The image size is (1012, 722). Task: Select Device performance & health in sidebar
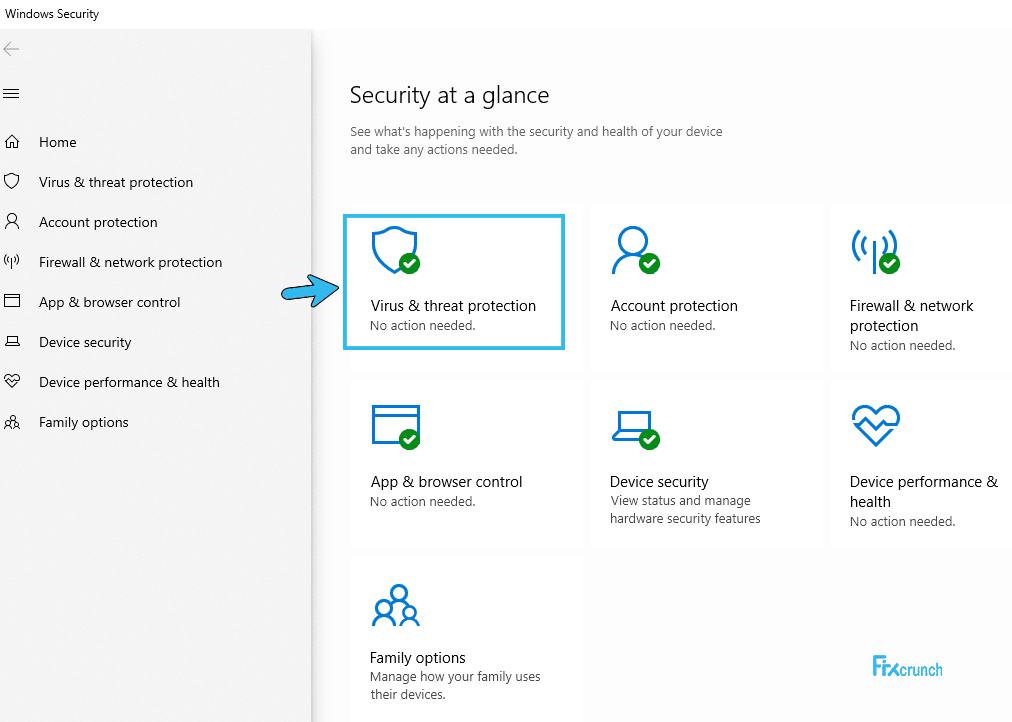coord(129,382)
